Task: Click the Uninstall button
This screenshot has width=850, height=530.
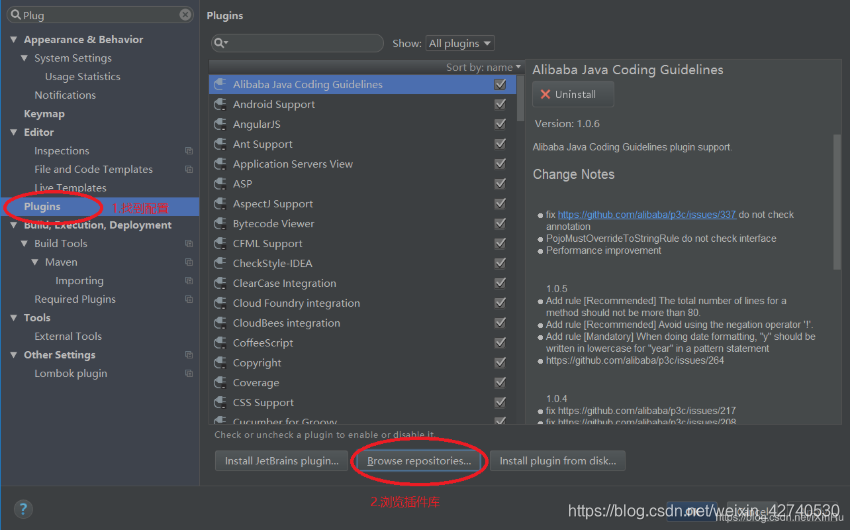Action: click(573, 94)
